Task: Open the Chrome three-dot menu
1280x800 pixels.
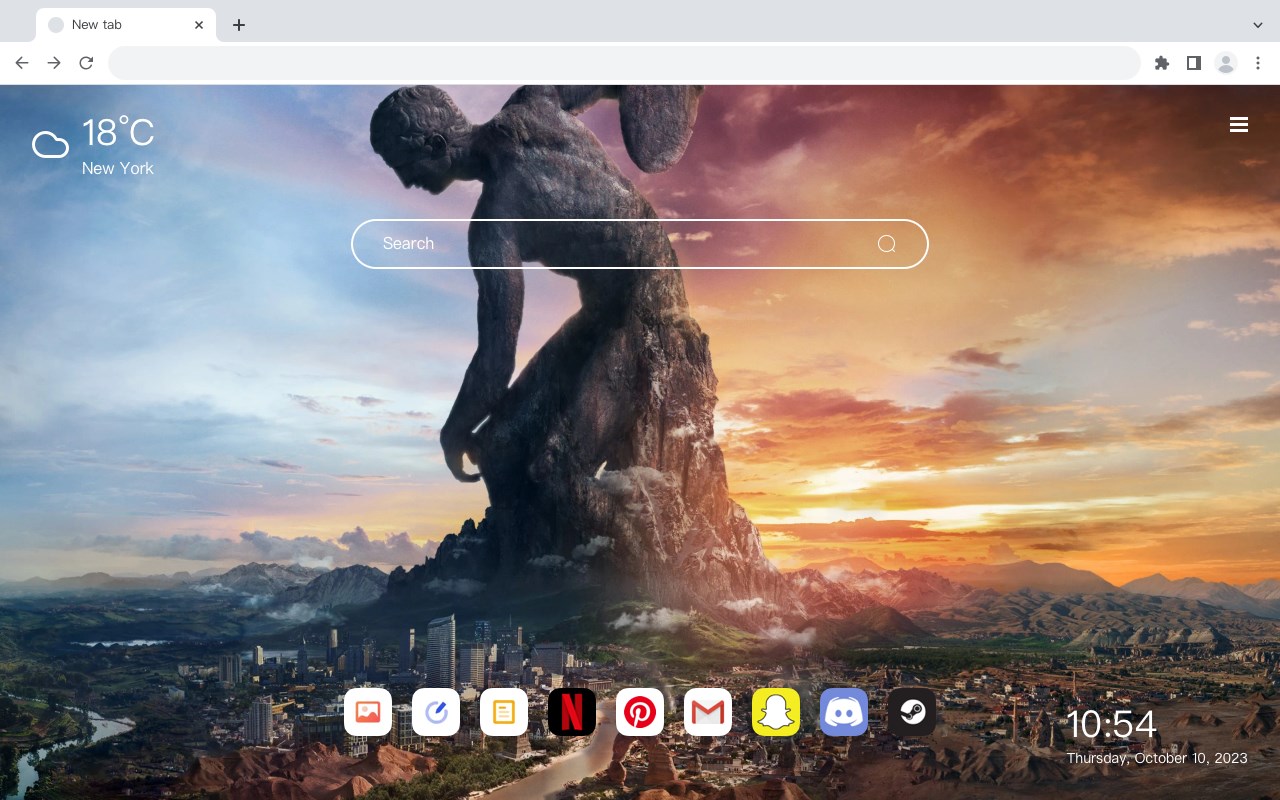Action: click(1258, 63)
